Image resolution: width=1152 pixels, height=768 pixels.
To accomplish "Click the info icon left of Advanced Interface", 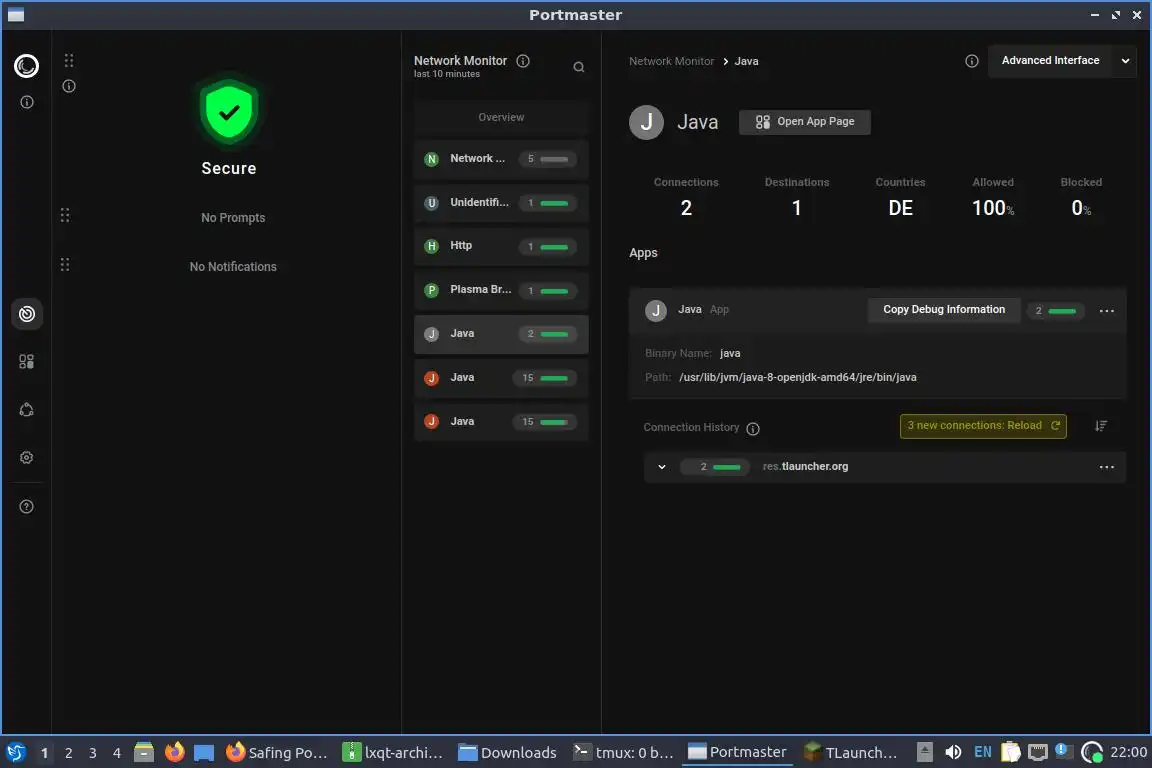I will click(972, 61).
